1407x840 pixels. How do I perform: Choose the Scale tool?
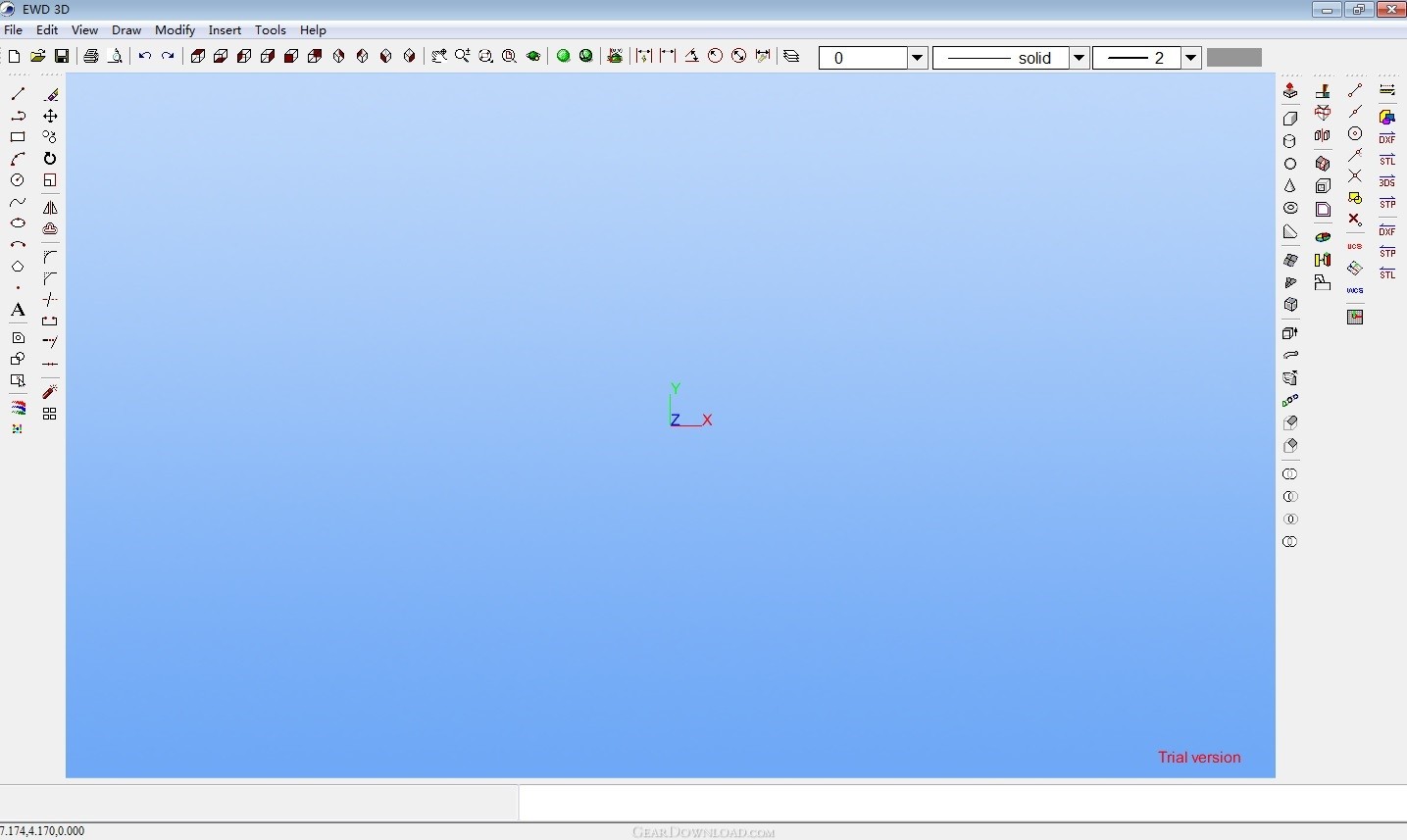click(x=50, y=180)
